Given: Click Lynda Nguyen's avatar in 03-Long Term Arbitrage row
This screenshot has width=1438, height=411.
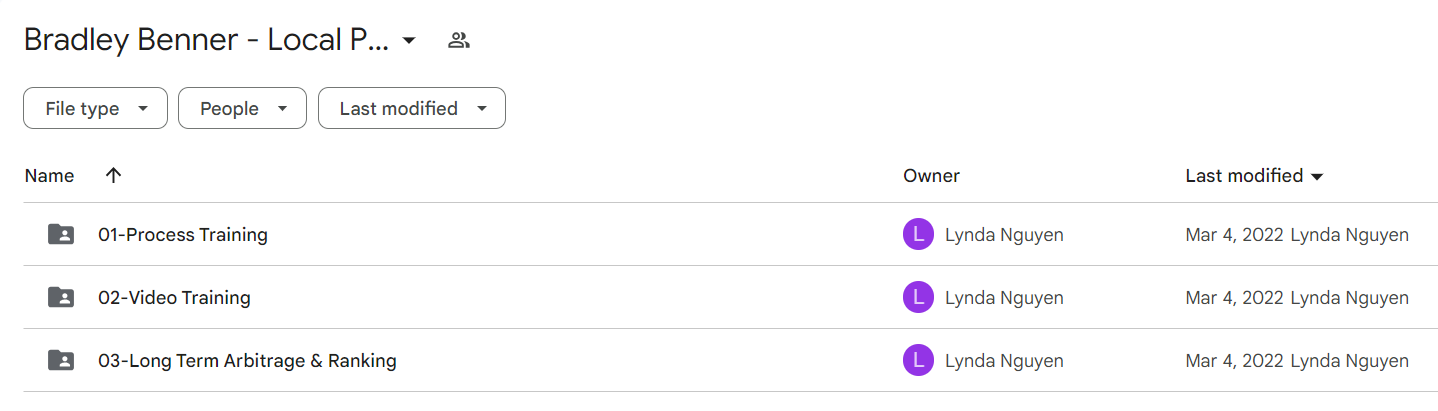Looking at the screenshot, I should pyautogui.click(x=918, y=360).
